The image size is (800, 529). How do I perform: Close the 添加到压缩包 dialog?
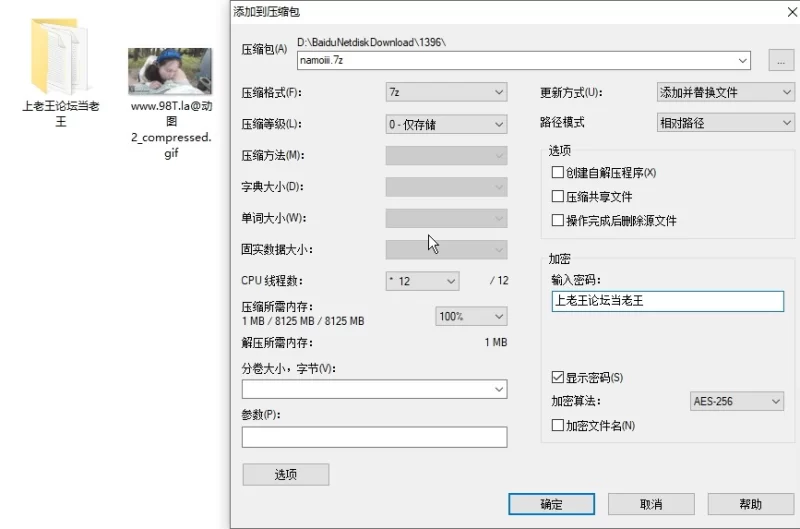click(792, 12)
